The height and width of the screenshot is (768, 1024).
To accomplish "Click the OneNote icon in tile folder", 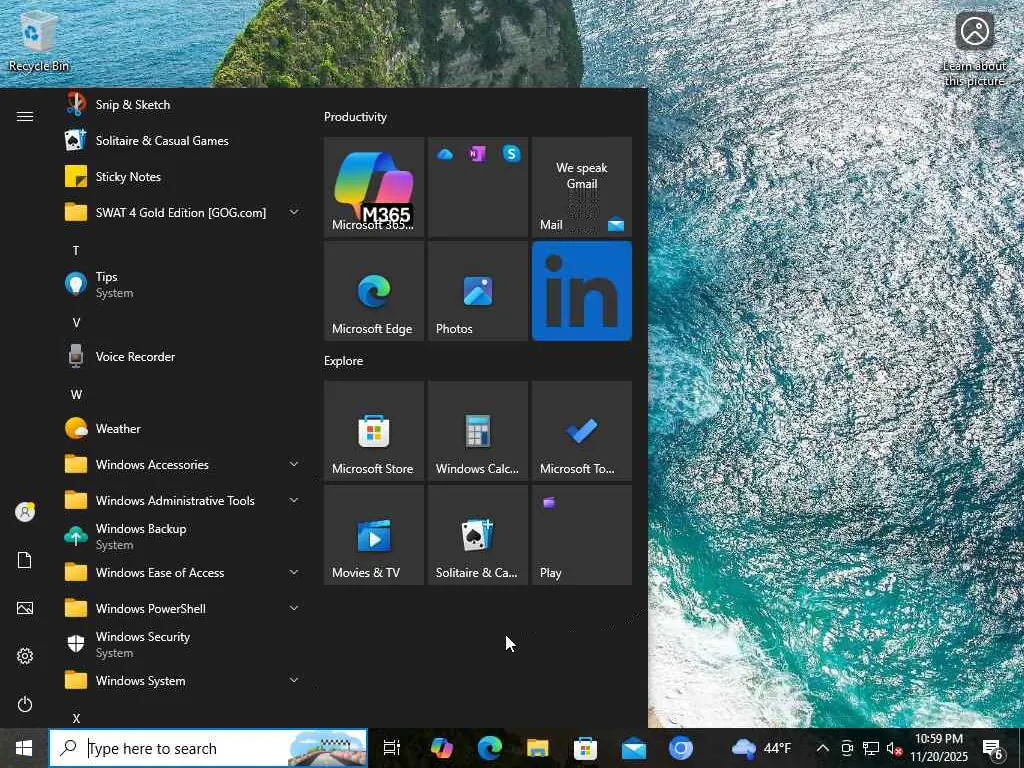I will [477, 154].
